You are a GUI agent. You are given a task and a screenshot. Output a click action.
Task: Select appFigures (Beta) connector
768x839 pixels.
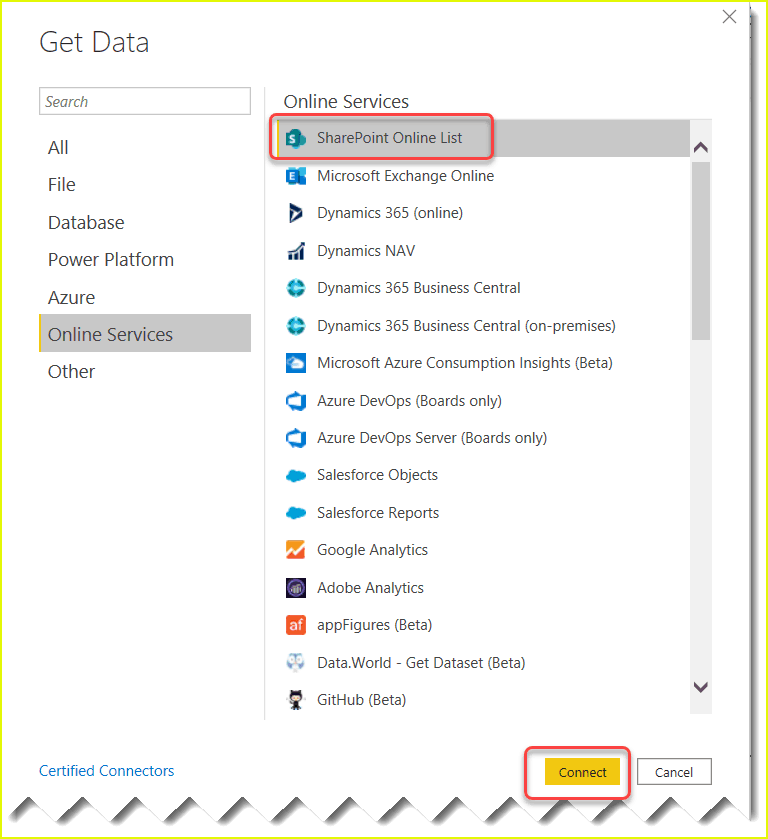tap(483, 625)
